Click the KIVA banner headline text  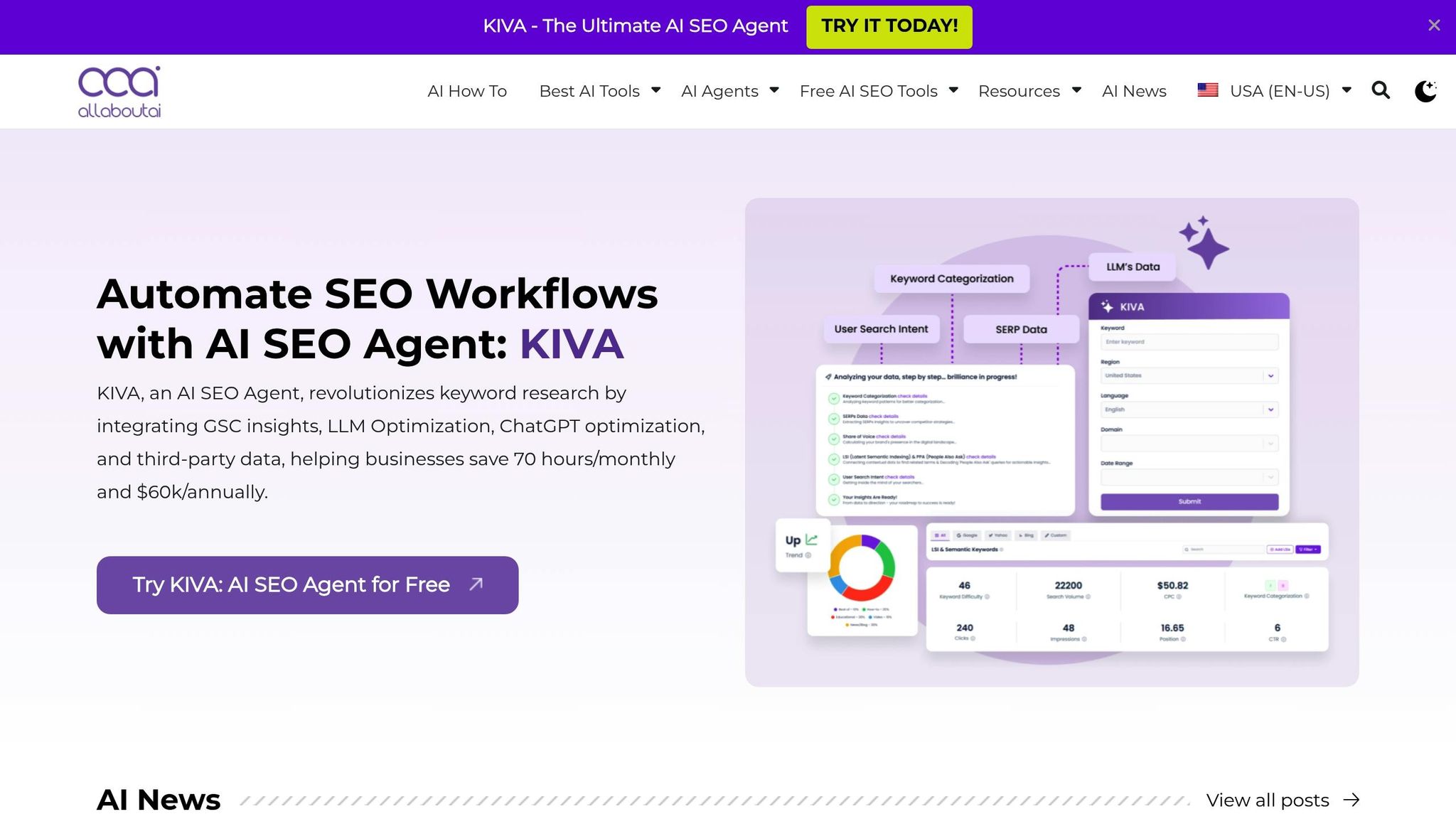coord(635,26)
